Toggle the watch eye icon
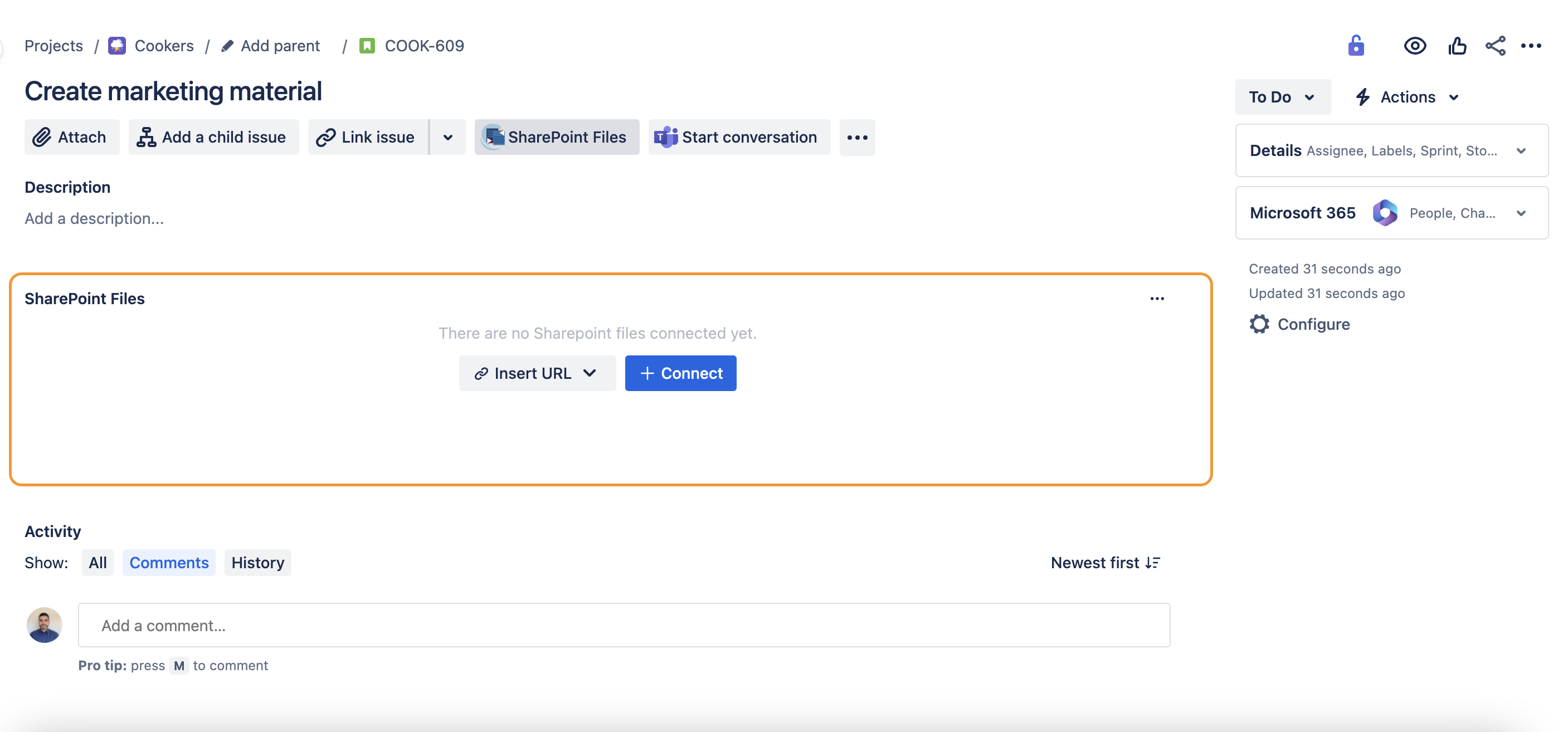This screenshot has height=732, width=1568. (1415, 46)
